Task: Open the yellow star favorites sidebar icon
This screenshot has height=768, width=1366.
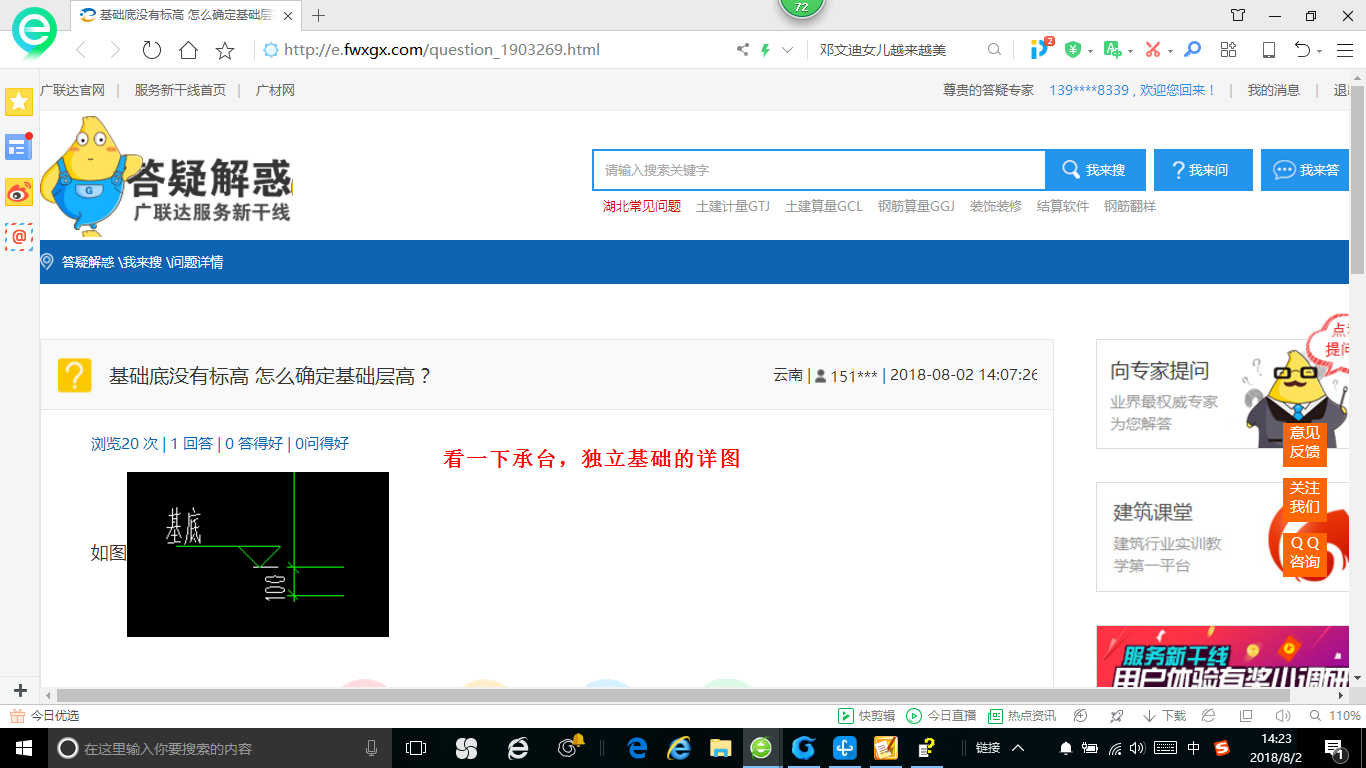Action: (19, 101)
